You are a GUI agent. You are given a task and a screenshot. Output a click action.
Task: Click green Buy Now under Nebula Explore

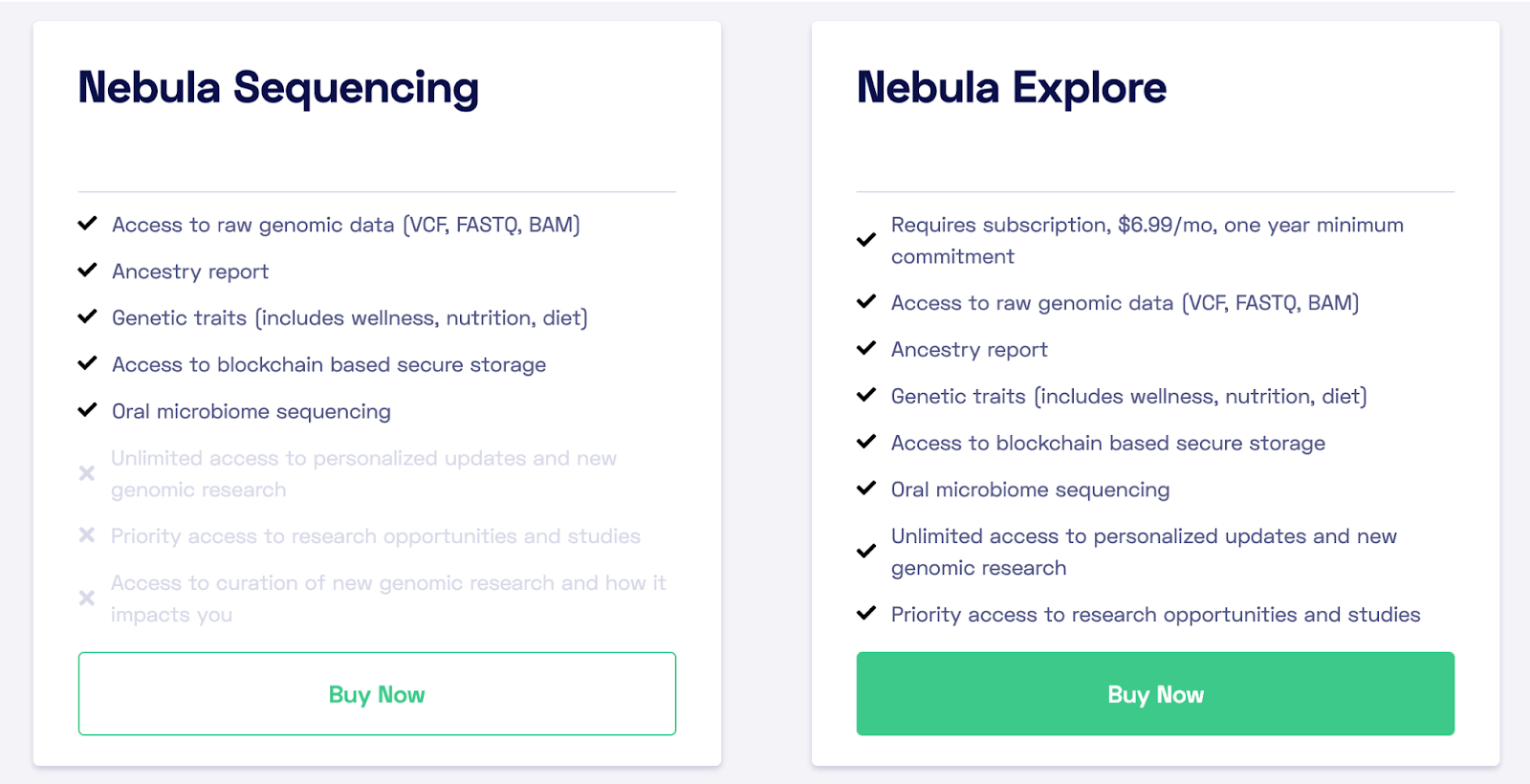(1155, 693)
